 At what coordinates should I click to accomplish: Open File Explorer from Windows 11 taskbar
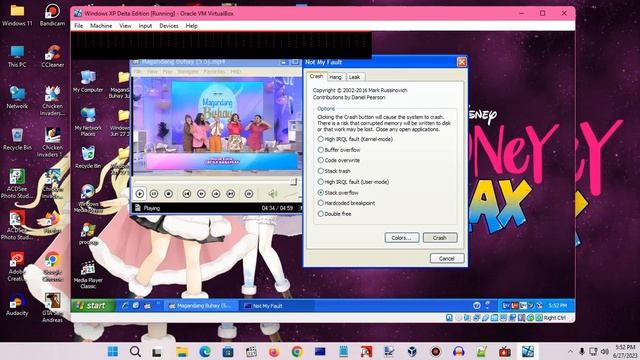[182, 351]
